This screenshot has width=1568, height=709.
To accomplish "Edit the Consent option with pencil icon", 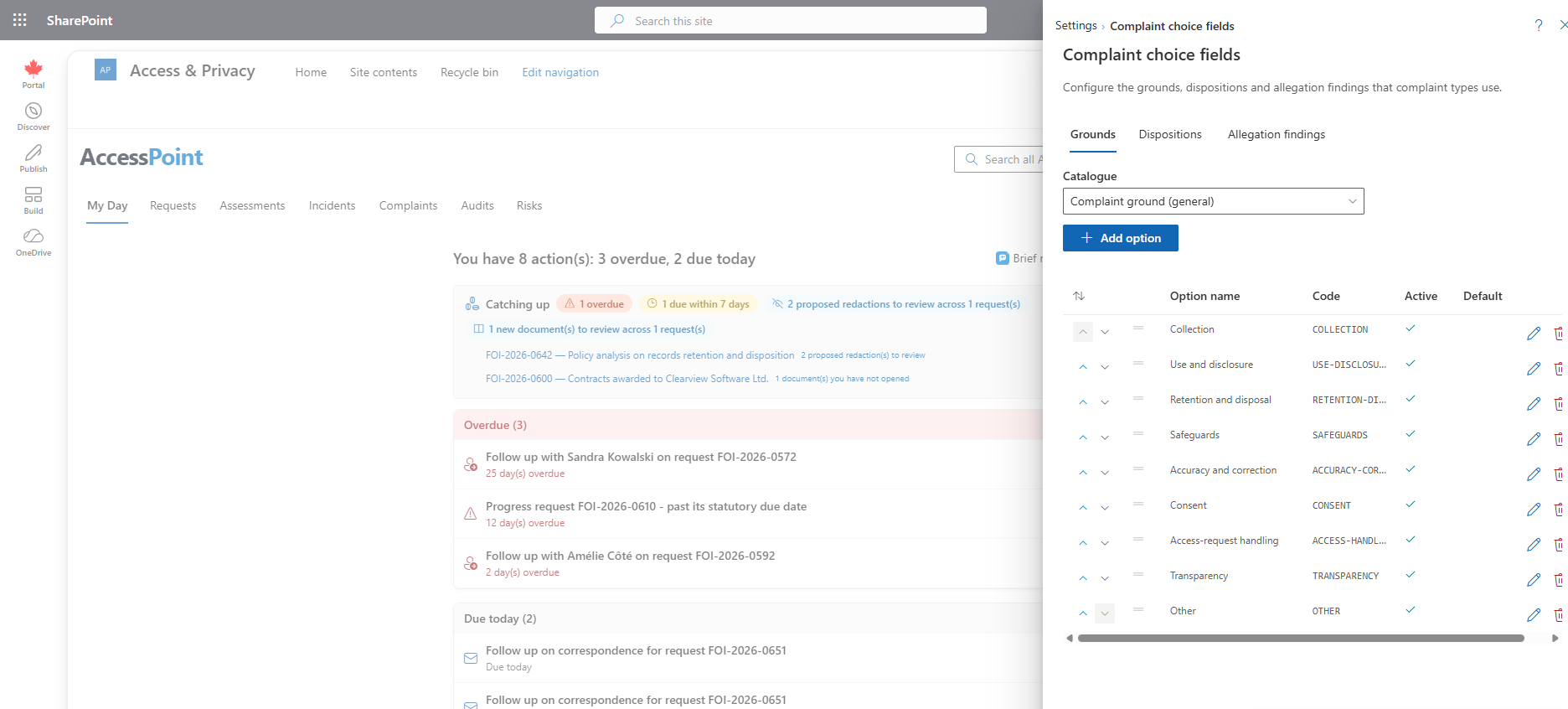I will (x=1534, y=510).
